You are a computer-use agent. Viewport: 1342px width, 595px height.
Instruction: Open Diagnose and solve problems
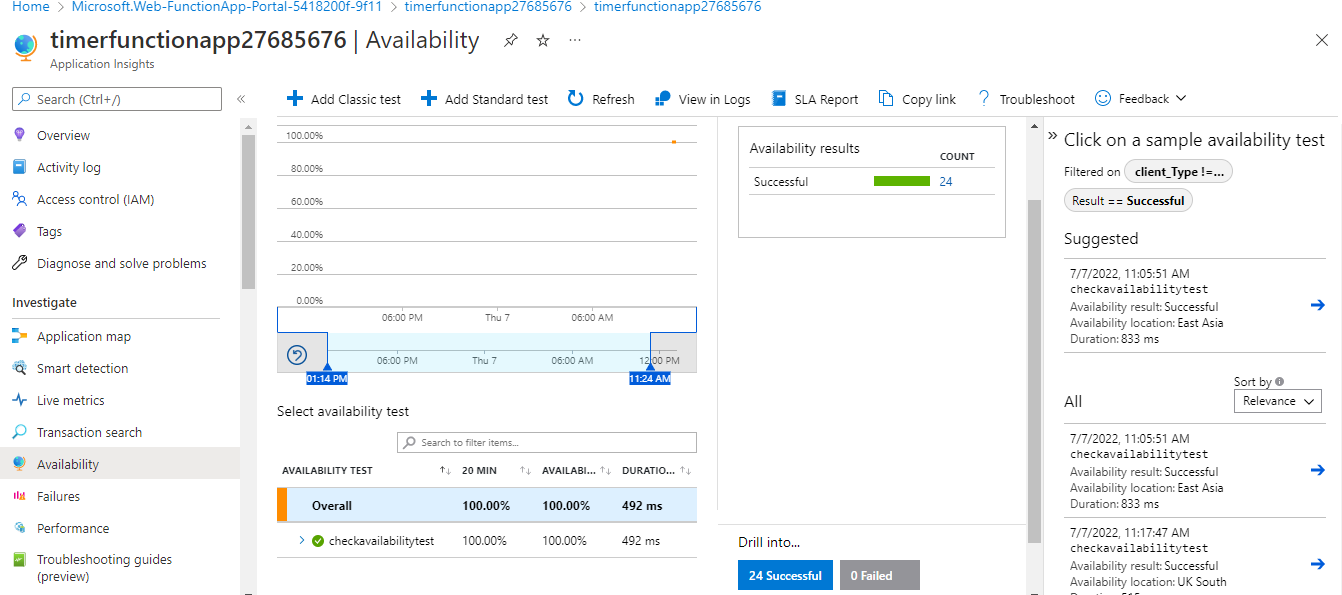pyautogui.click(x=121, y=263)
